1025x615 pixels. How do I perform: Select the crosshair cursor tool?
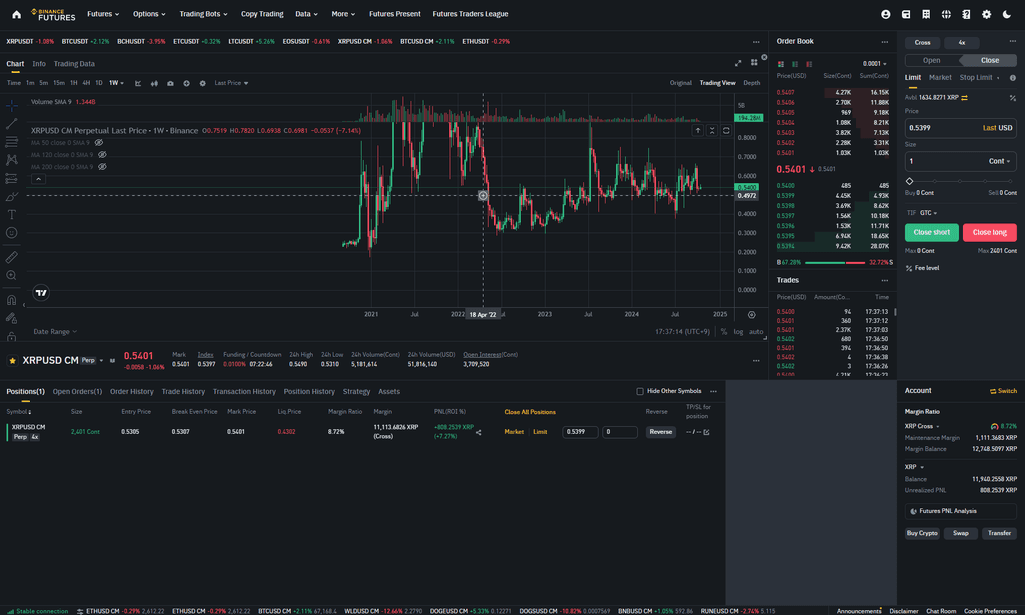12,105
